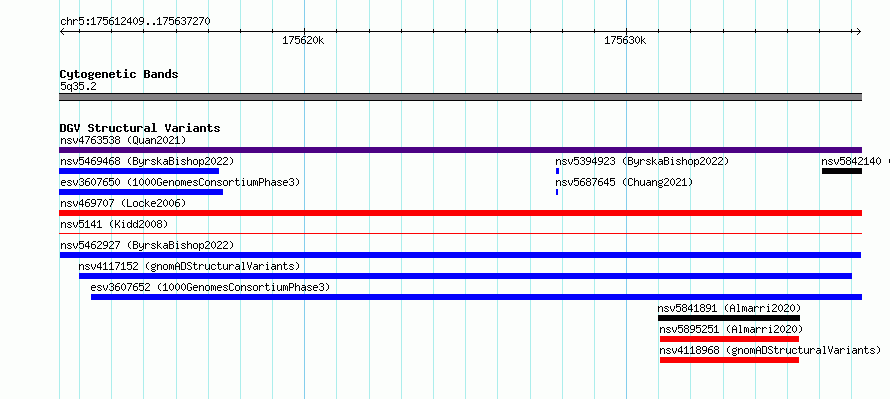Open the nsv5394923 (ByrskaBishop2022) label
Image resolution: width=890 pixels, height=399 pixels.
click(642, 161)
